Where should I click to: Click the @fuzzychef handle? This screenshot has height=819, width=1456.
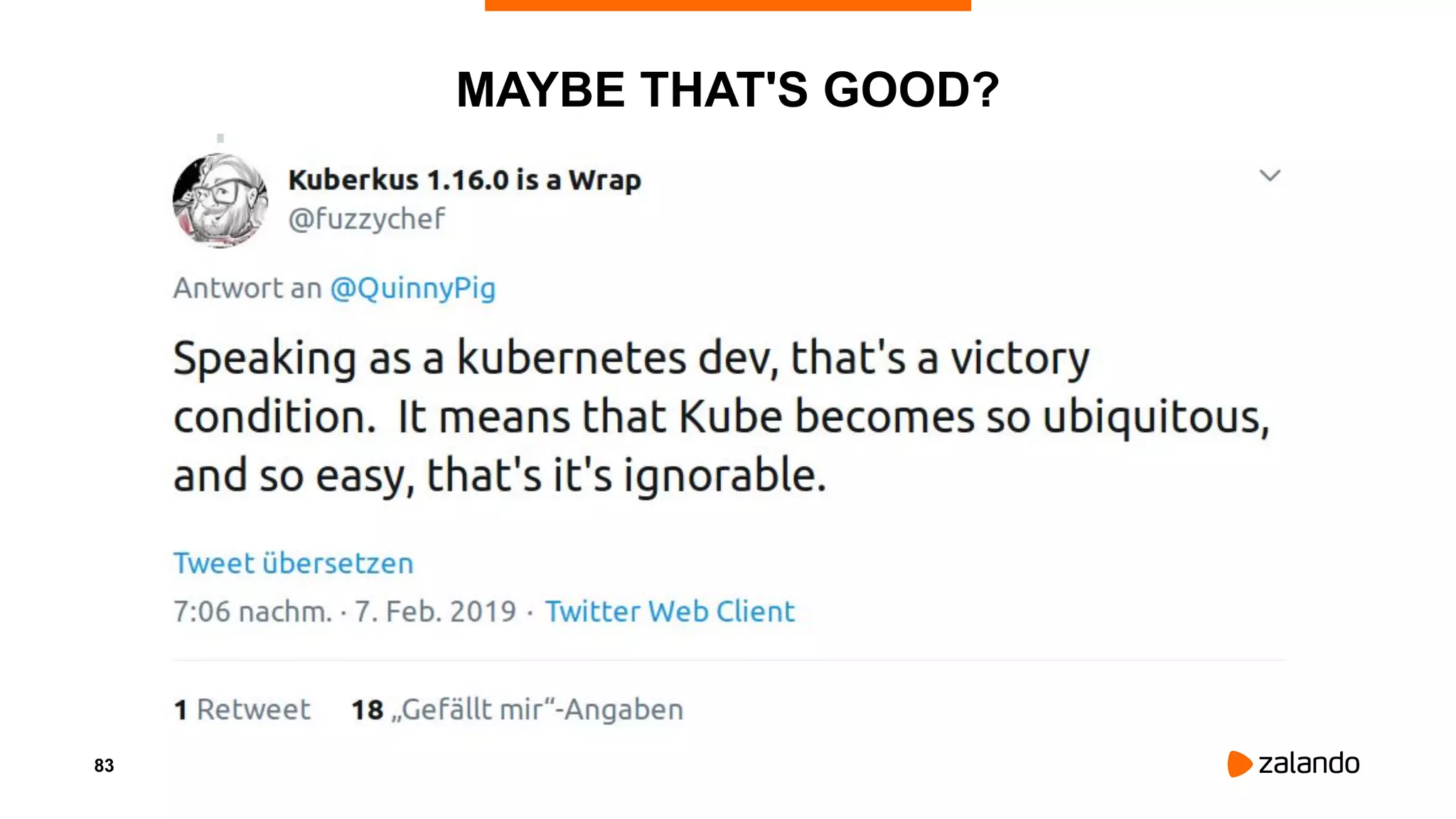[x=366, y=219]
